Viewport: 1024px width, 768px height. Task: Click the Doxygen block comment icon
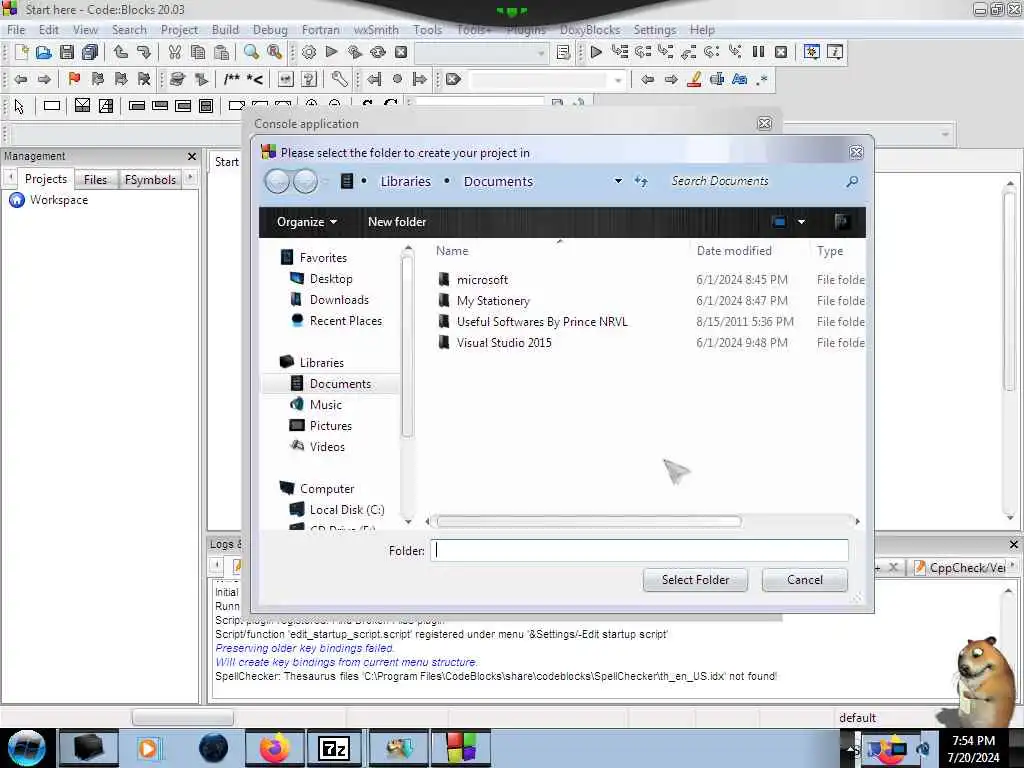click(232, 80)
